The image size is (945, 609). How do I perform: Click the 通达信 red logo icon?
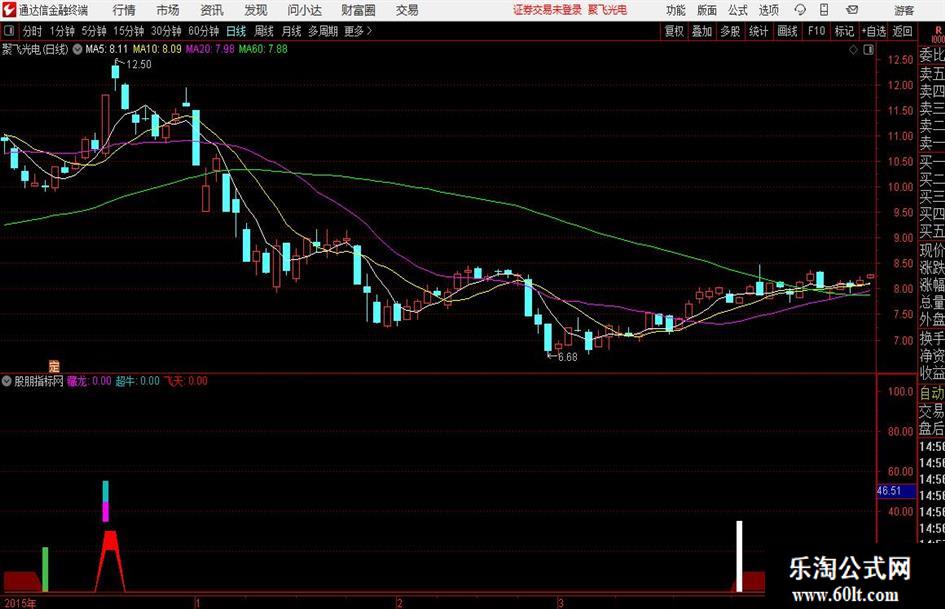(x=9, y=10)
